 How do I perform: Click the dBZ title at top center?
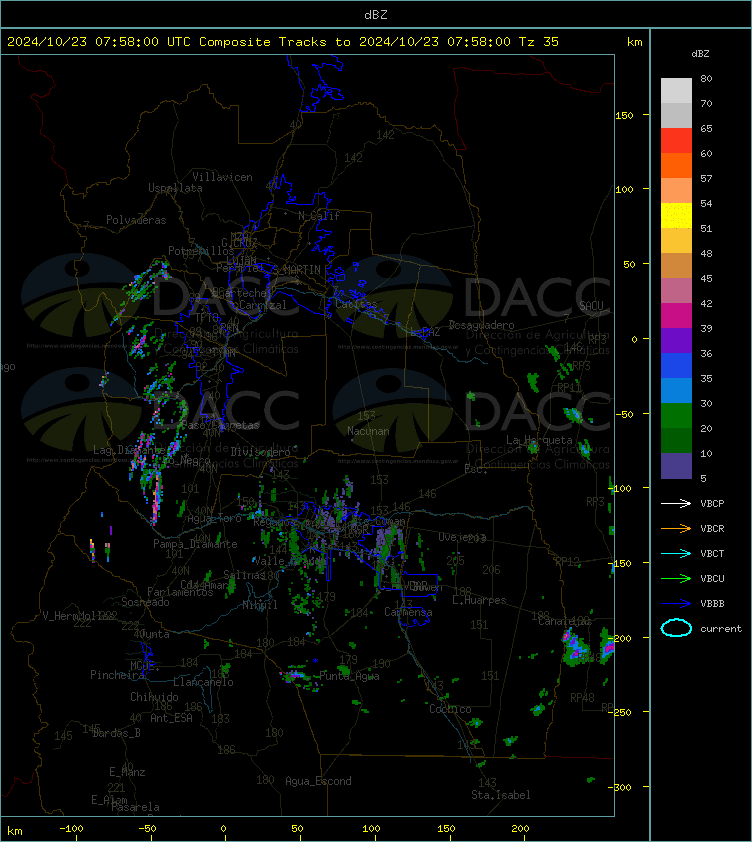click(x=375, y=14)
